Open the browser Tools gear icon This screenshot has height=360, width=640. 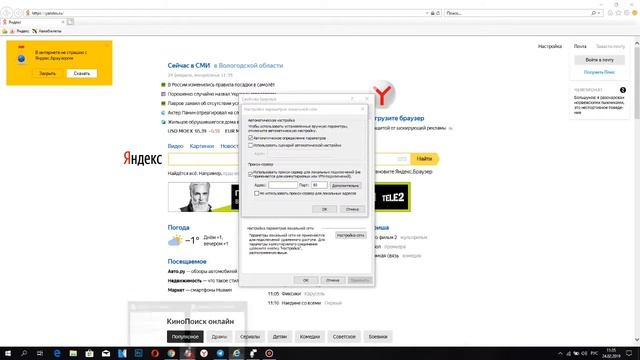627,13
